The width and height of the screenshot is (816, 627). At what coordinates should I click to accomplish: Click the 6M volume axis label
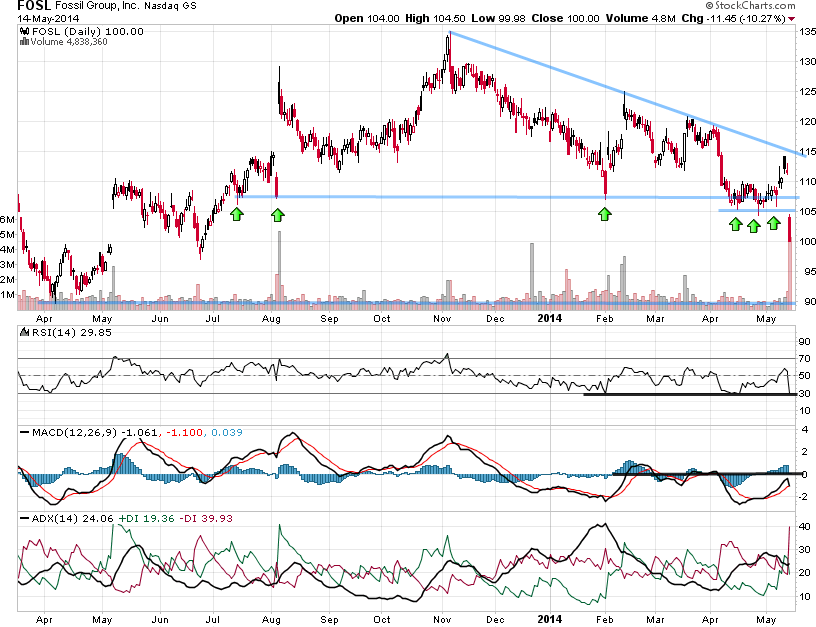click(7, 220)
